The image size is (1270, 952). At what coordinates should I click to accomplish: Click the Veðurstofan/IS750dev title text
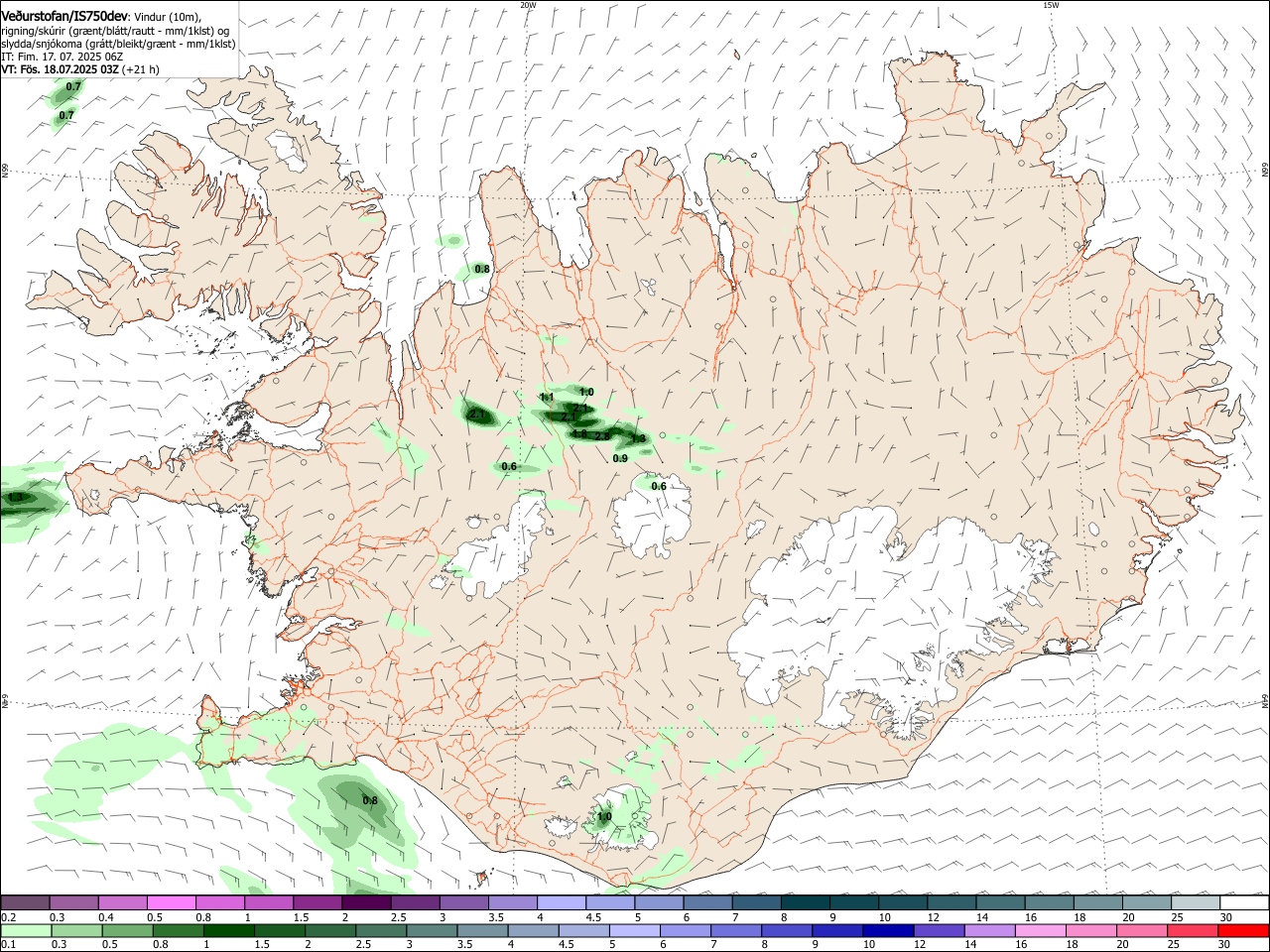click(64, 17)
